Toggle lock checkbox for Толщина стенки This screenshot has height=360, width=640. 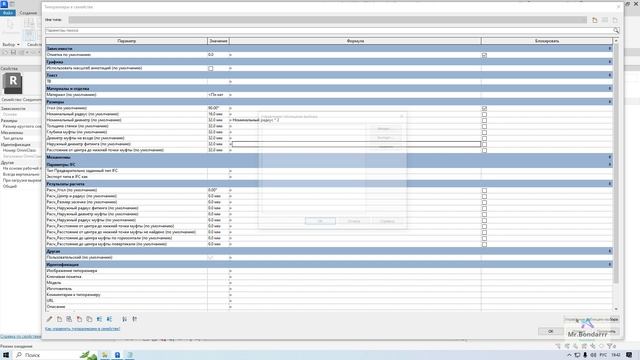484,126
